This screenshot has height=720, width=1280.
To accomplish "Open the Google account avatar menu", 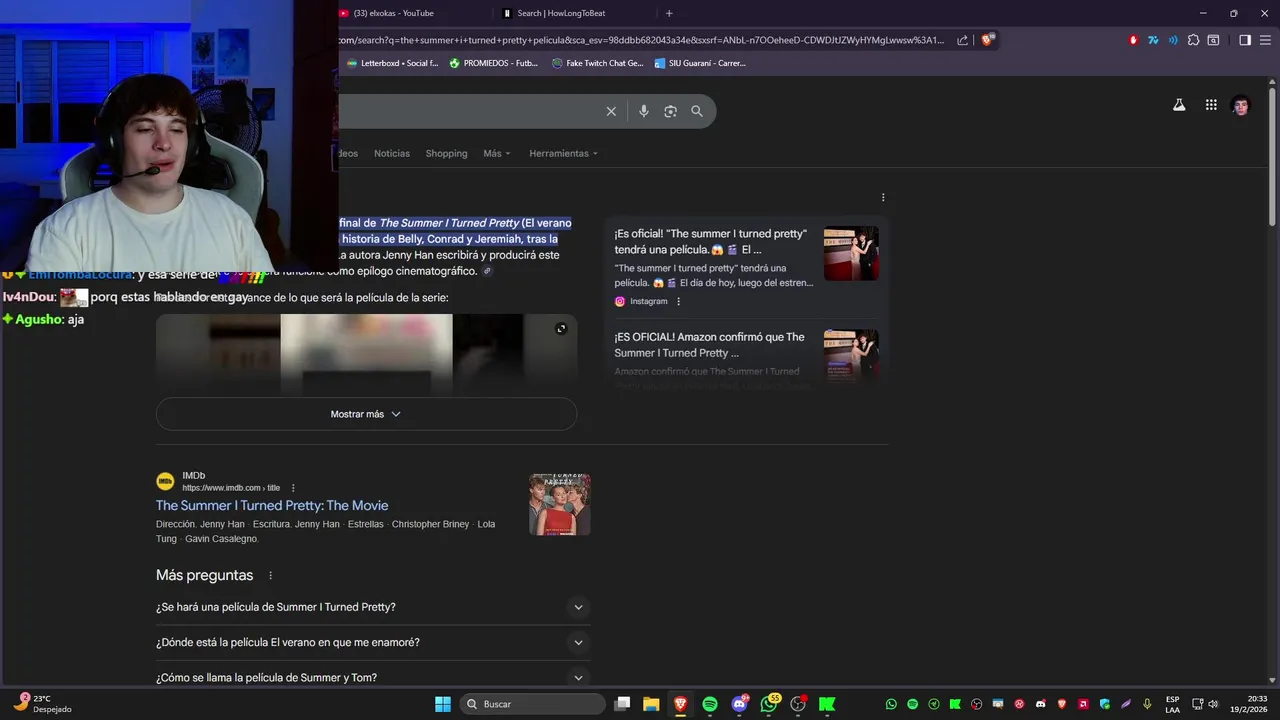I will coord(1241,106).
